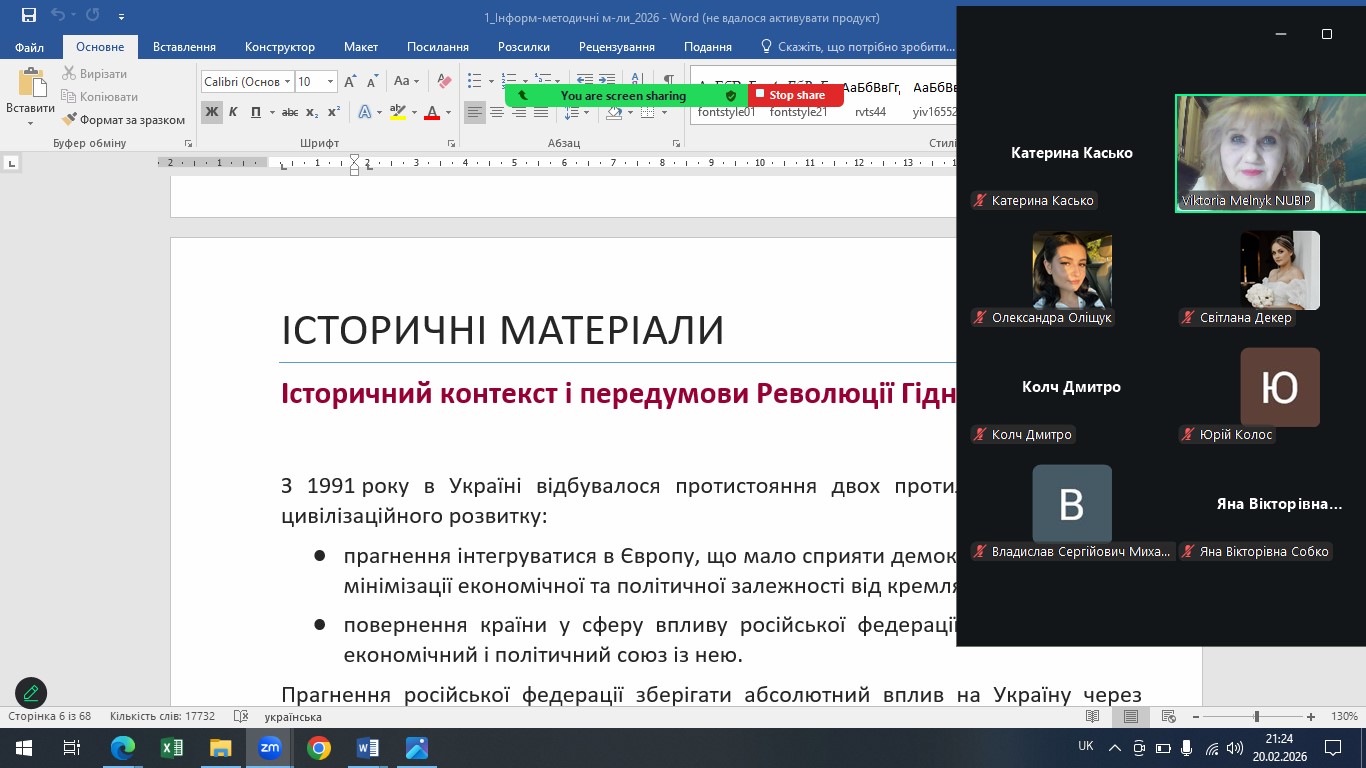Click the Clear Formatting eraser icon
The image size is (1366, 768).
click(x=445, y=81)
